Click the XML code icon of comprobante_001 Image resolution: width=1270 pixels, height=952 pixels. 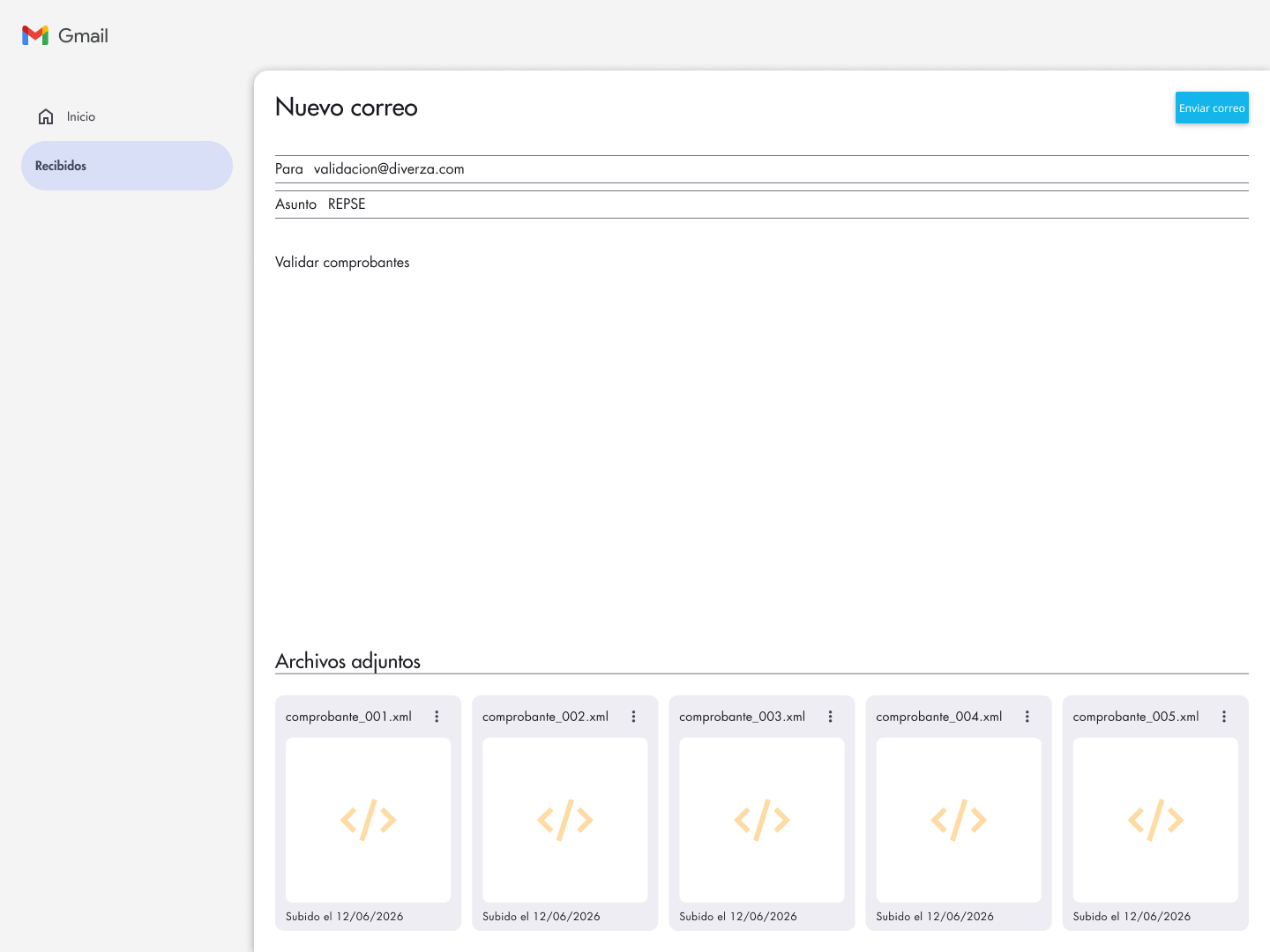(x=369, y=820)
